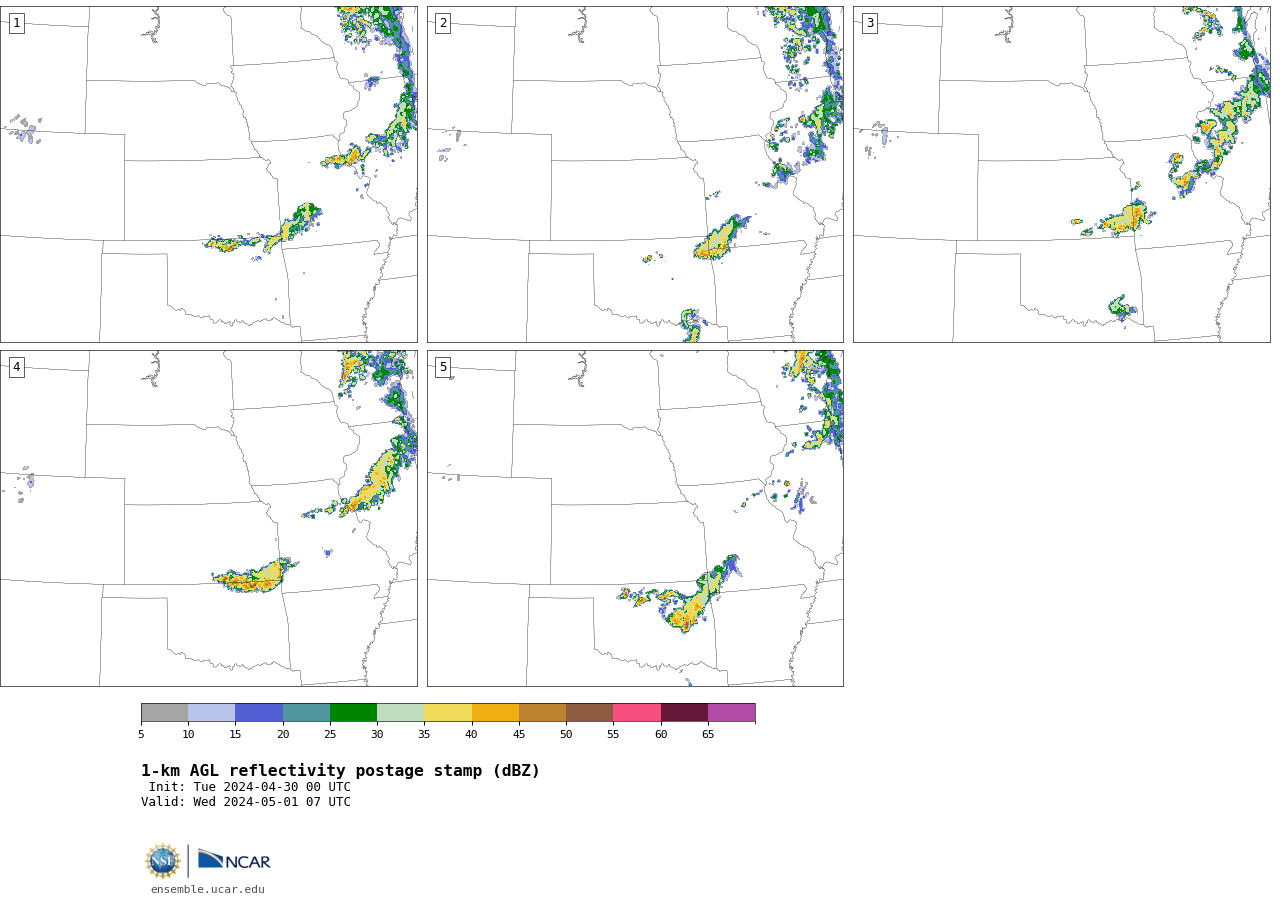Click the Valid: Wed 2024-05-01 07 UTC text
Viewport: 1280px width, 901px height.
(x=246, y=802)
